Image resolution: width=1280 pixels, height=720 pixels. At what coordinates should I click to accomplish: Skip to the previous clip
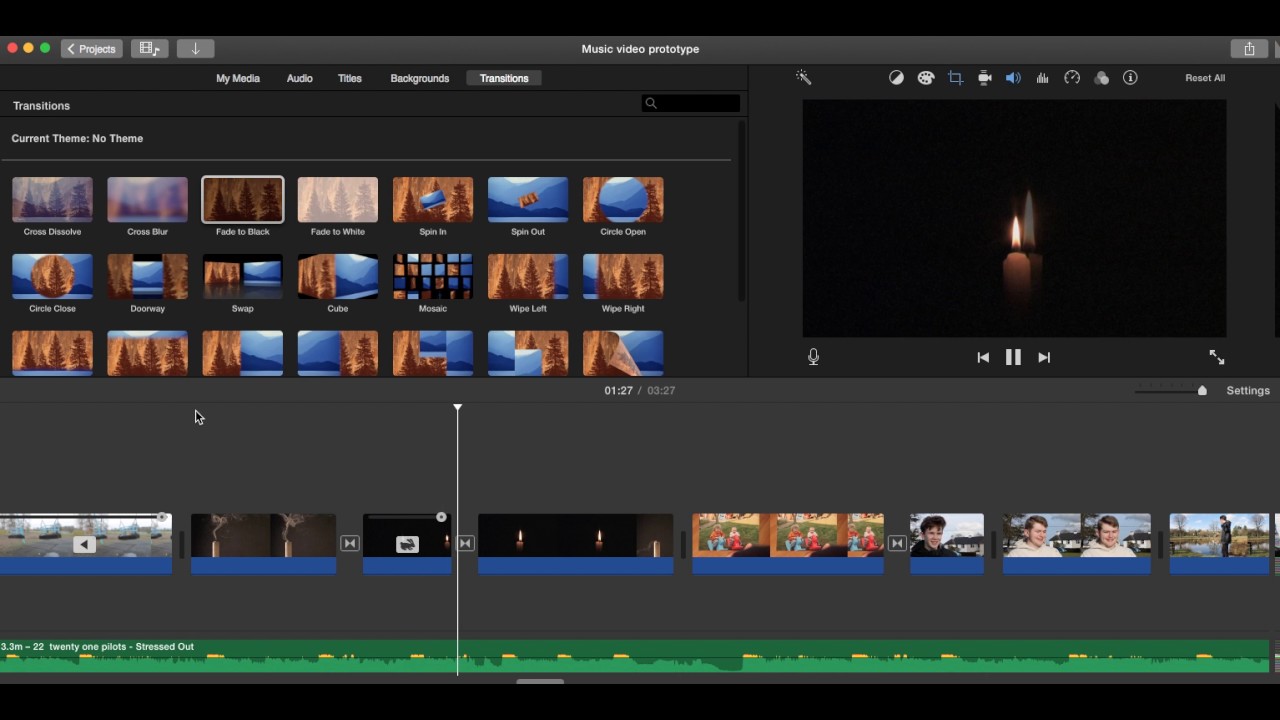click(983, 357)
